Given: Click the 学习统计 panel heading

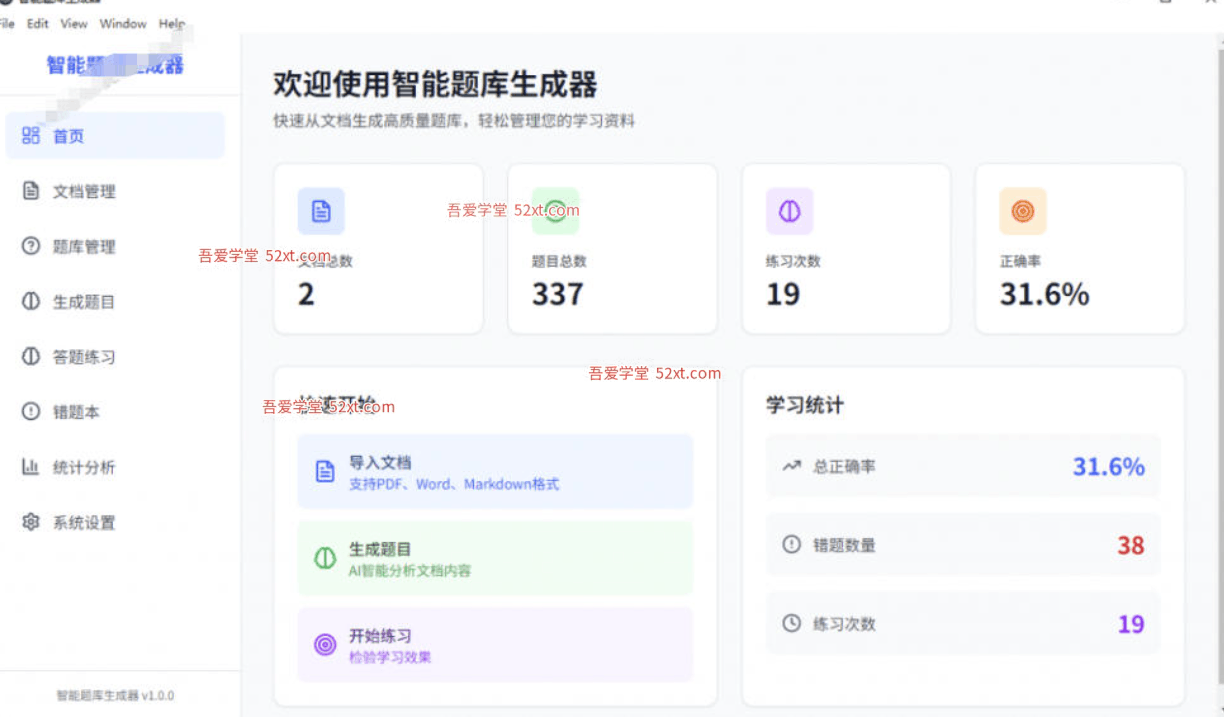Looking at the screenshot, I should click(x=805, y=405).
